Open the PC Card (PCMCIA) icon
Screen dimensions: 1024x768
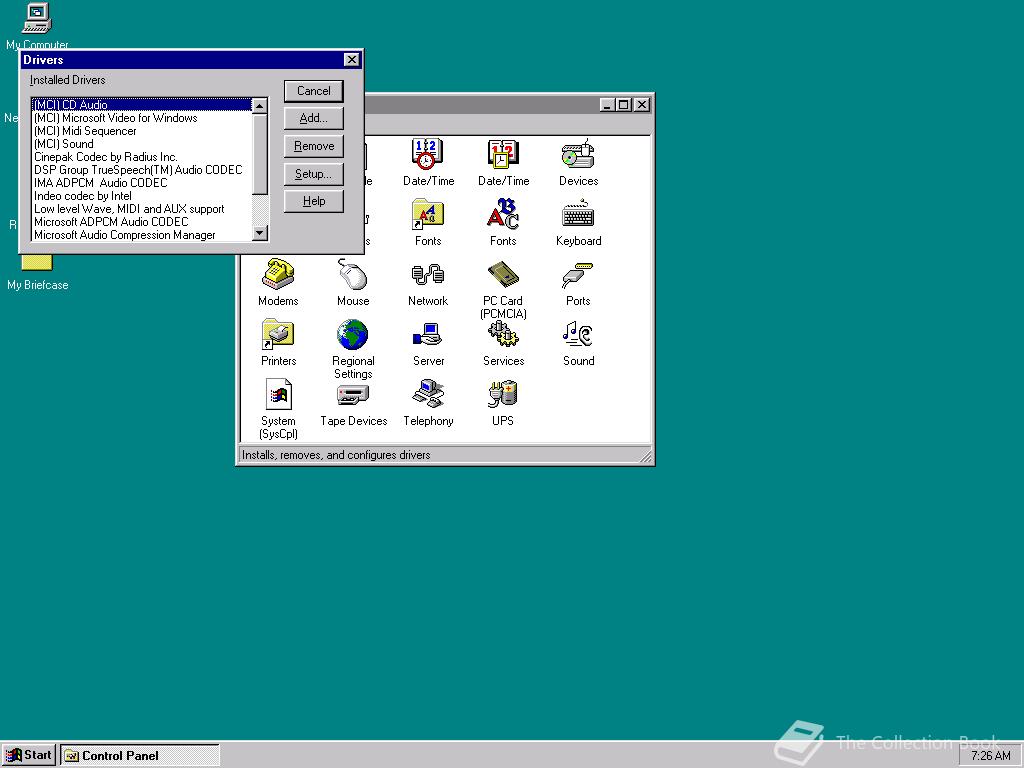coord(503,274)
